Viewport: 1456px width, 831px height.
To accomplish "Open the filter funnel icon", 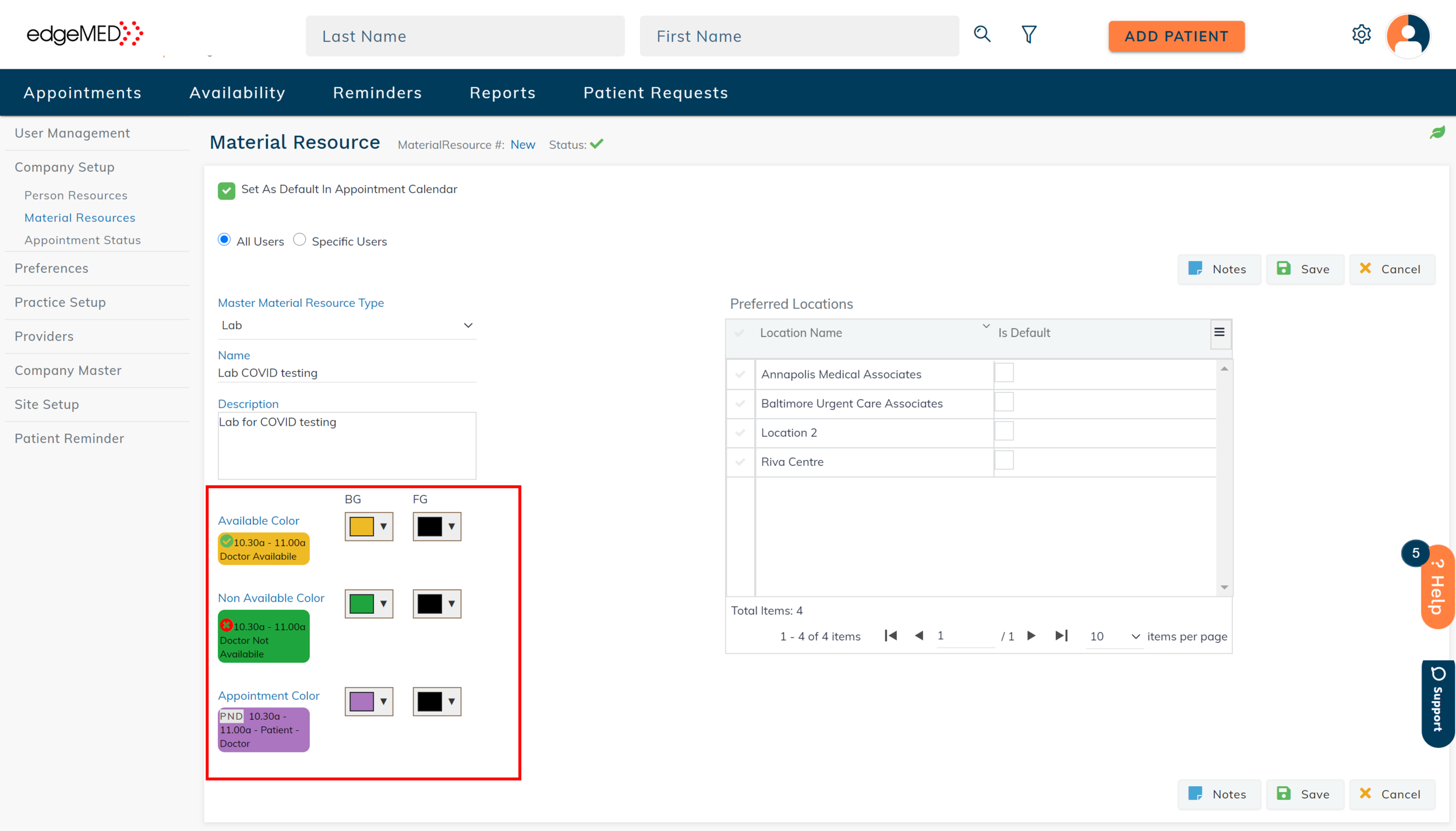I will pyautogui.click(x=1029, y=34).
